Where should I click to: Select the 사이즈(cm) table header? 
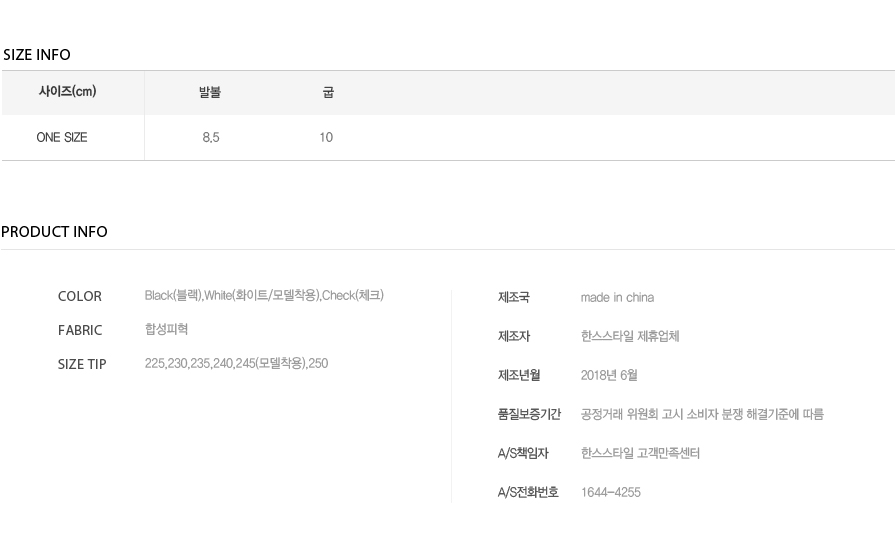coord(67,91)
